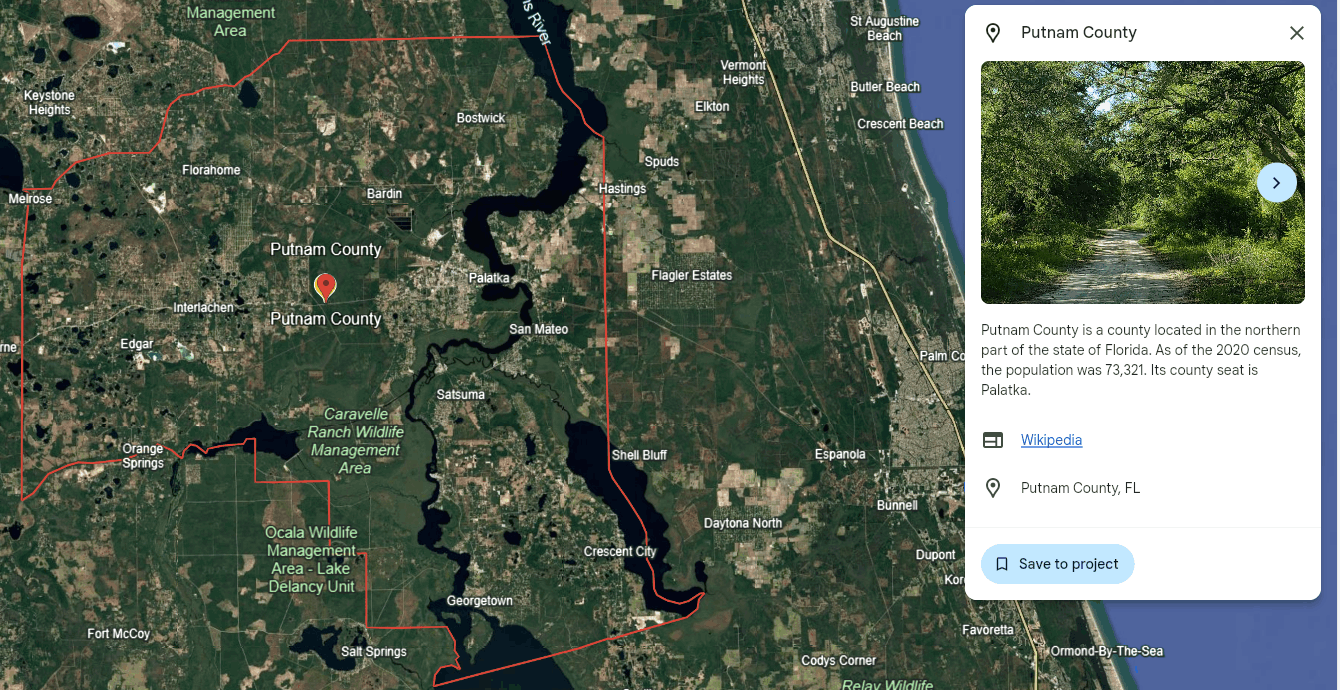Click the Save to project button

point(1057,564)
